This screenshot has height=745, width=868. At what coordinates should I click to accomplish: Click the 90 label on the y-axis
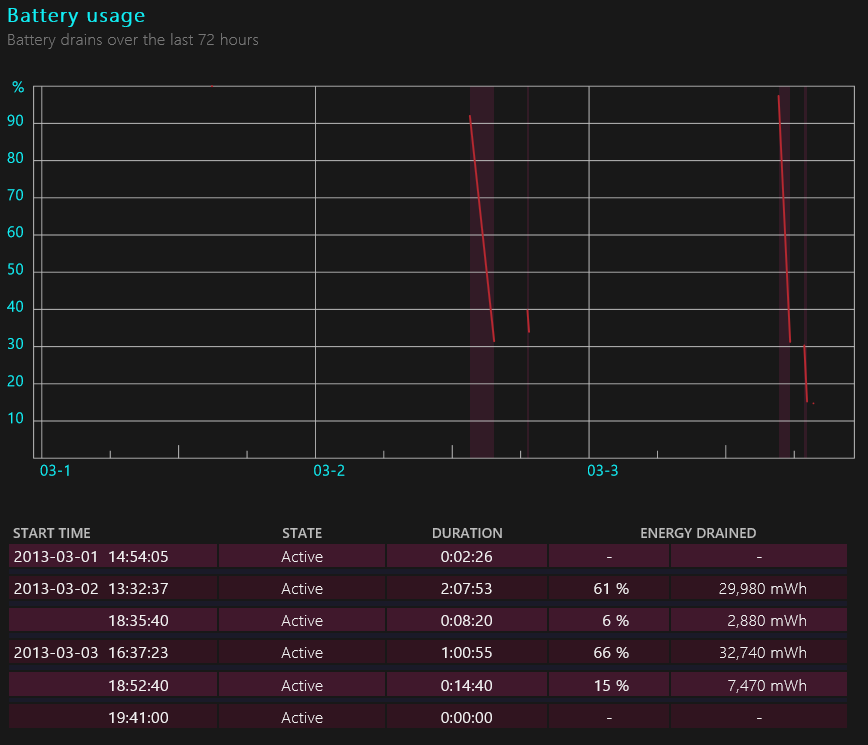16,121
